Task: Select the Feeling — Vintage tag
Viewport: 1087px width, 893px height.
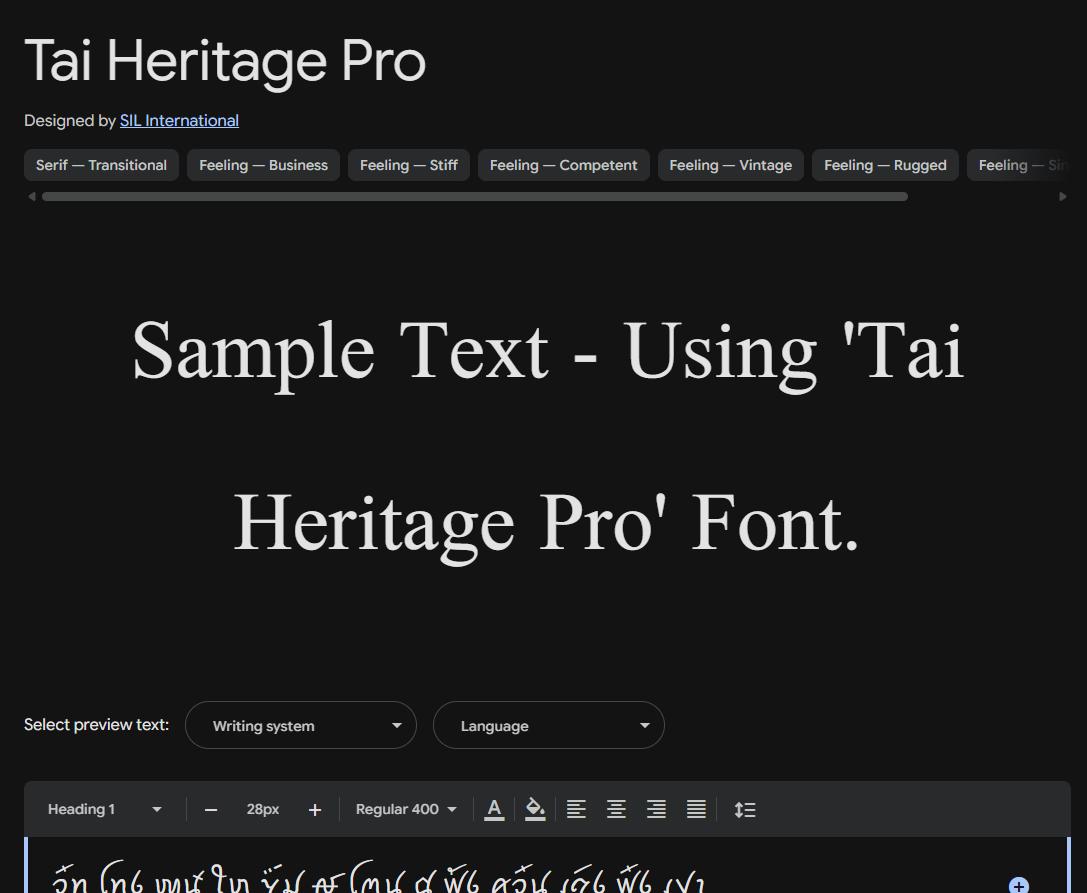Action: click(x=731, y=165)
